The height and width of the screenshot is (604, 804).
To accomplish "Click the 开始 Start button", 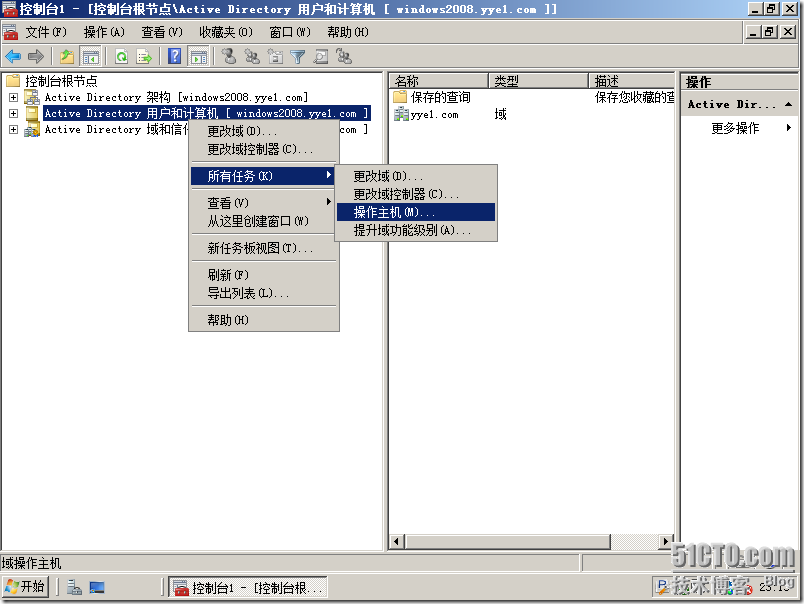I will coord(26,587).
